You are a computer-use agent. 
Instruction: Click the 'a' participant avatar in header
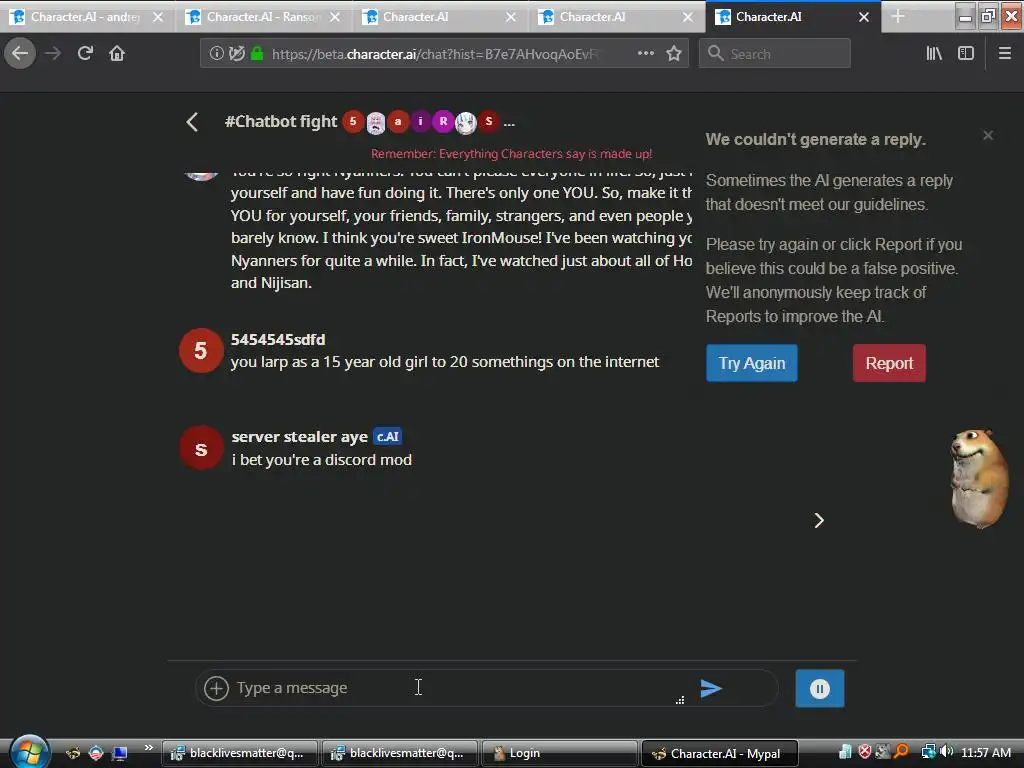398,121
